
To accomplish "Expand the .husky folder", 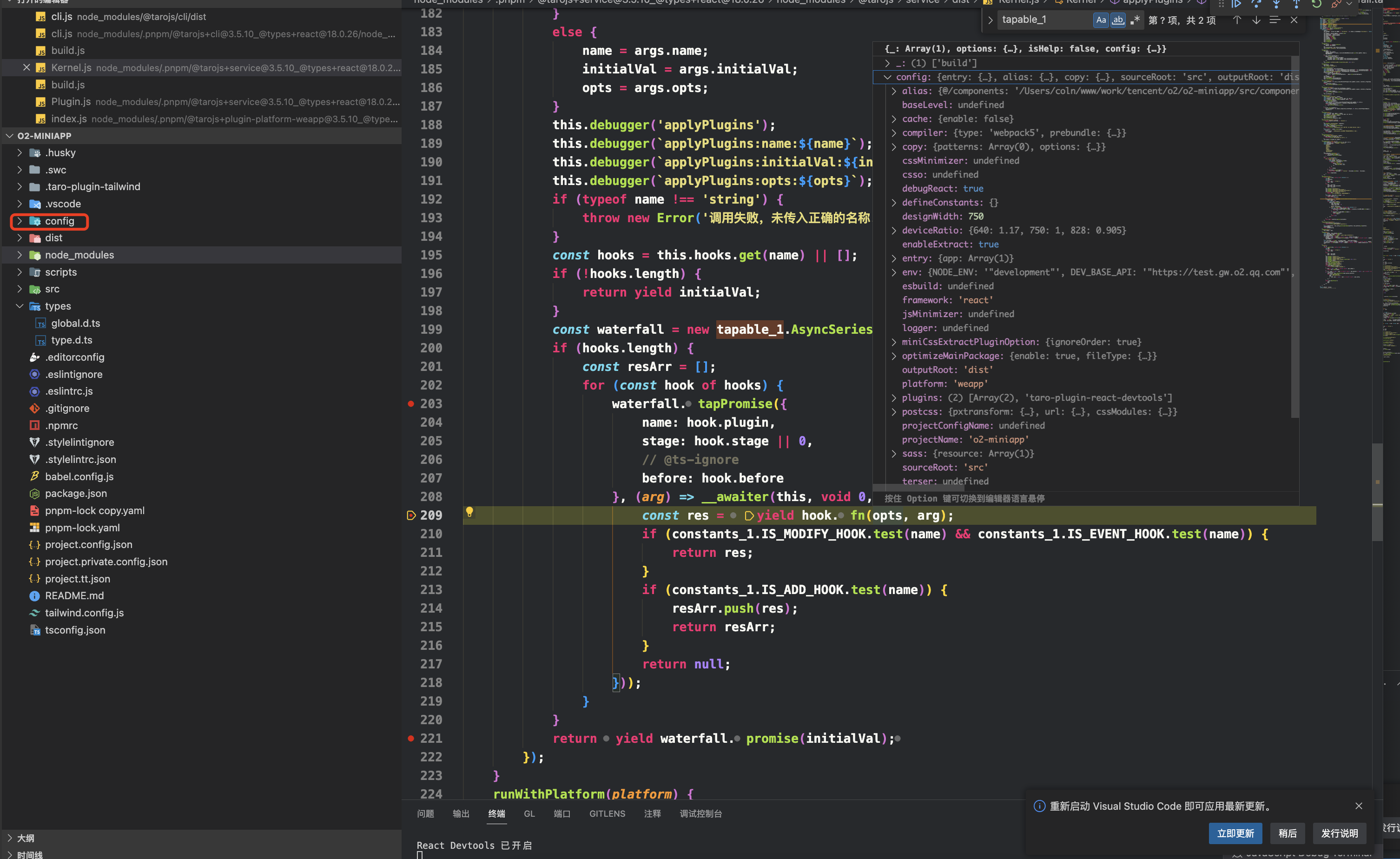I will (x=20, y=153).
